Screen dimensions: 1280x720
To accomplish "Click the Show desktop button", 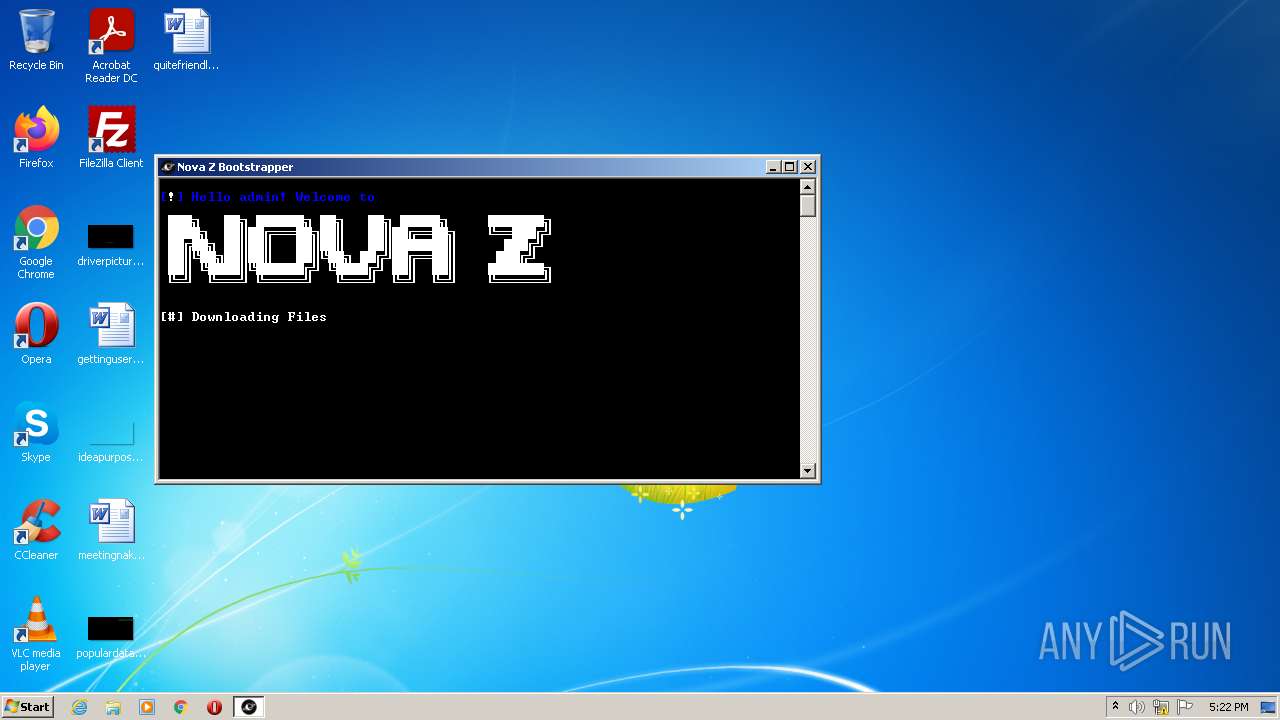I will coord(1269,707).
